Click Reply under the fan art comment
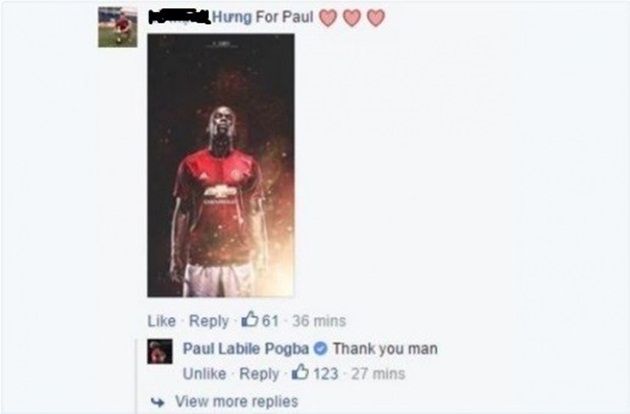 [x=209, y=321]
